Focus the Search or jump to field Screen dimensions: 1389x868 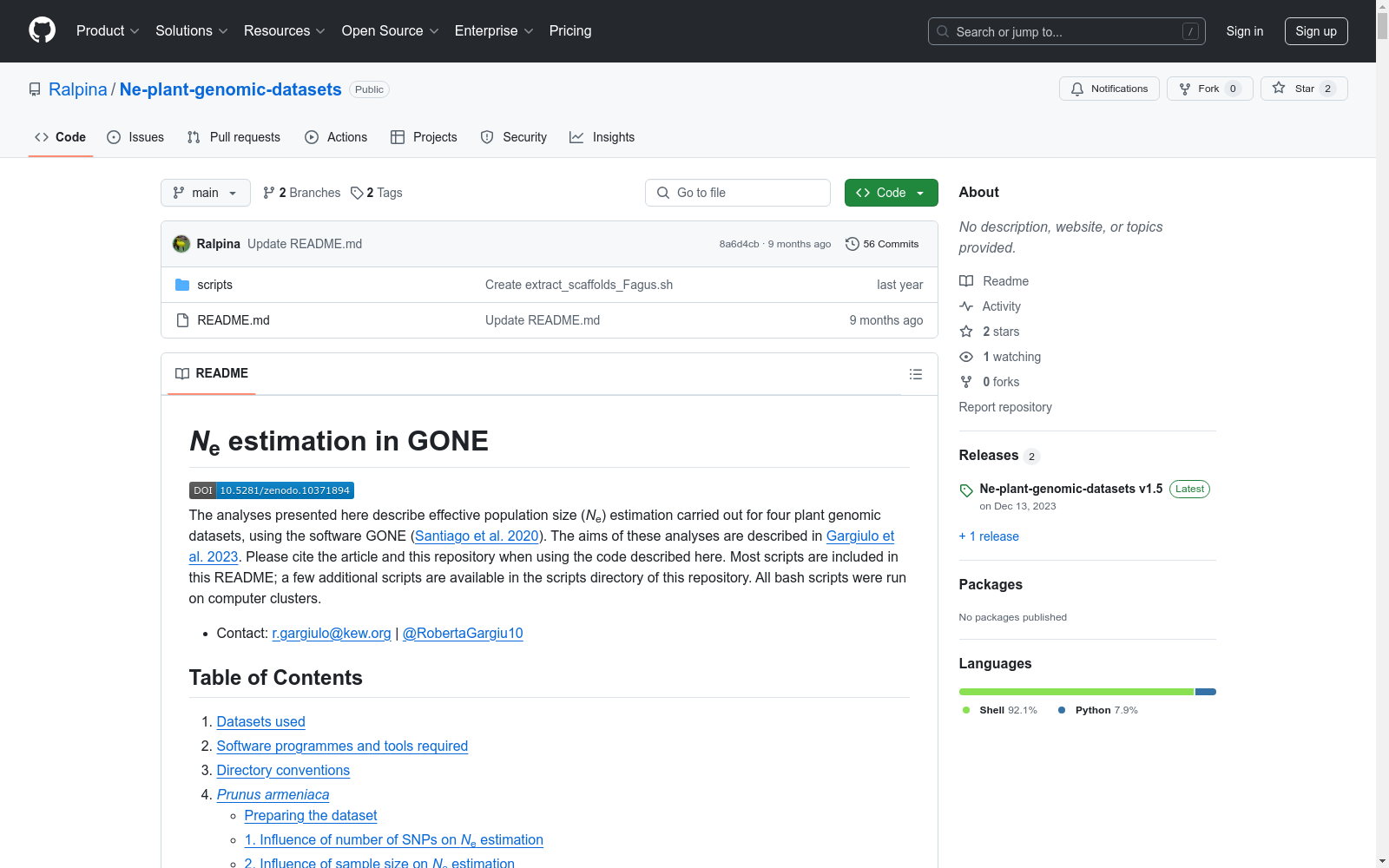point(1066,31)
